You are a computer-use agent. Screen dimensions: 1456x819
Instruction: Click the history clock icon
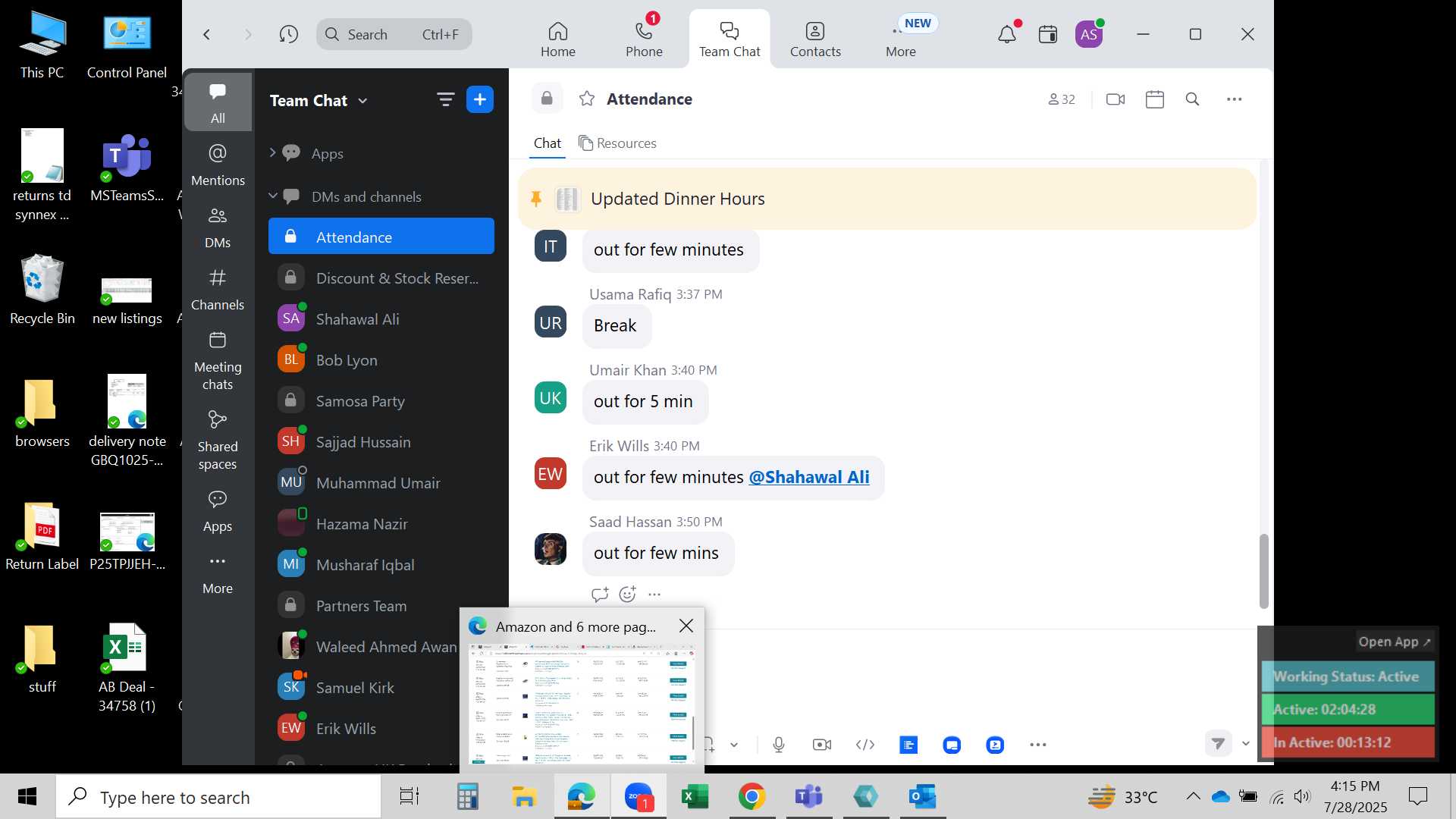pyautogui.click(x=288, y=34)
